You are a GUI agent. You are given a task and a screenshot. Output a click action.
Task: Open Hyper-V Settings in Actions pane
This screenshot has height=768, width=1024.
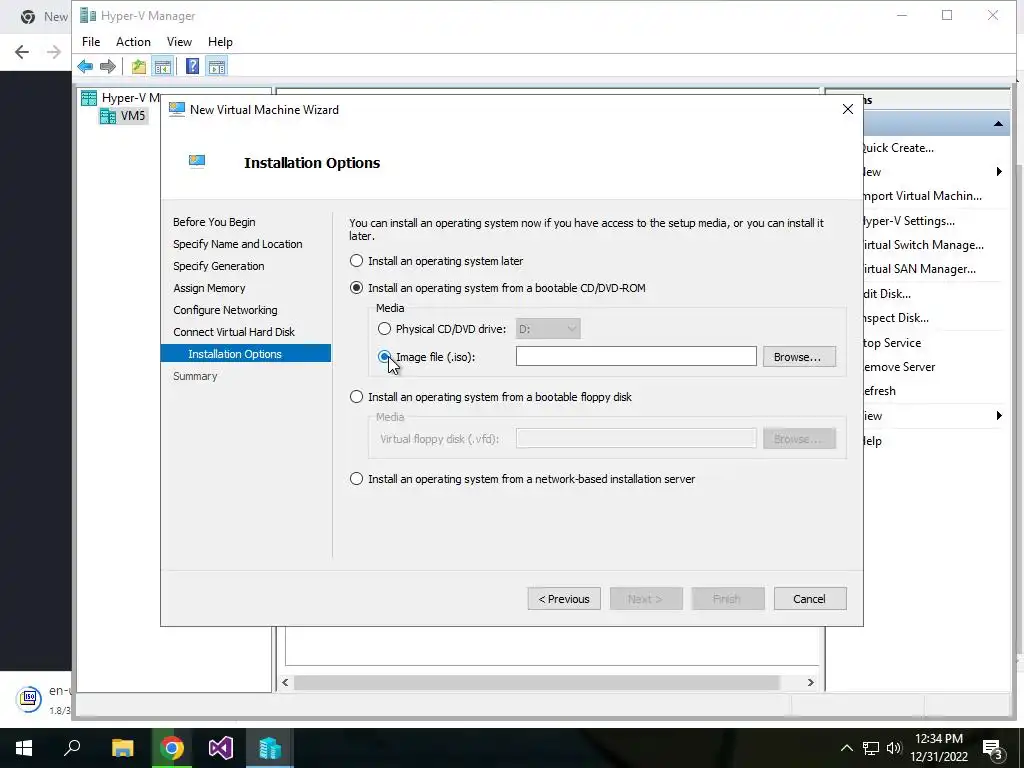909,221
